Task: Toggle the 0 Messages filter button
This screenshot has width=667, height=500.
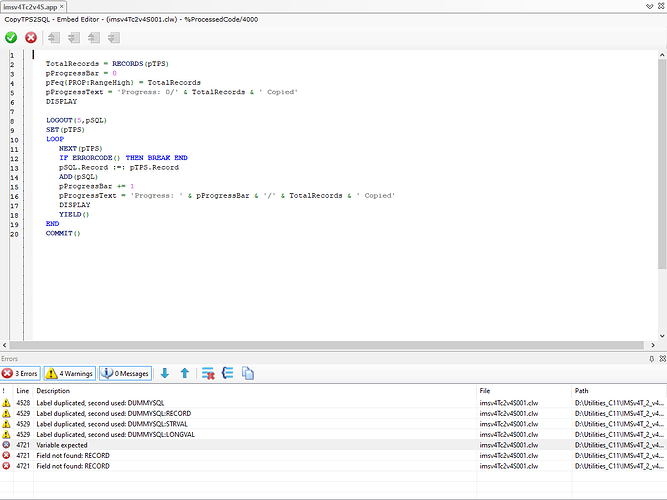Action: (x=125, y=373)
